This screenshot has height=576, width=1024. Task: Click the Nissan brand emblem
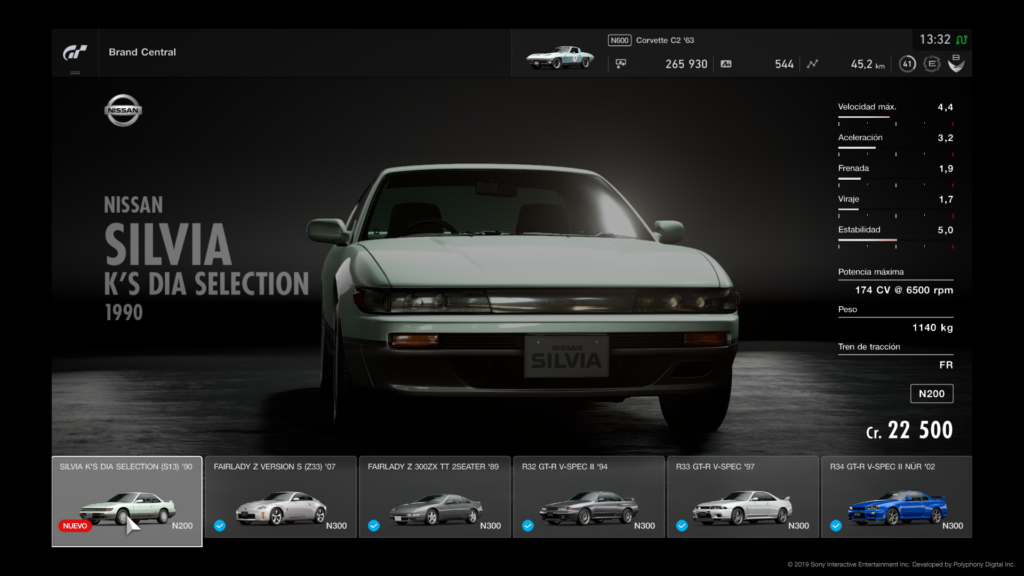[123, 110]
